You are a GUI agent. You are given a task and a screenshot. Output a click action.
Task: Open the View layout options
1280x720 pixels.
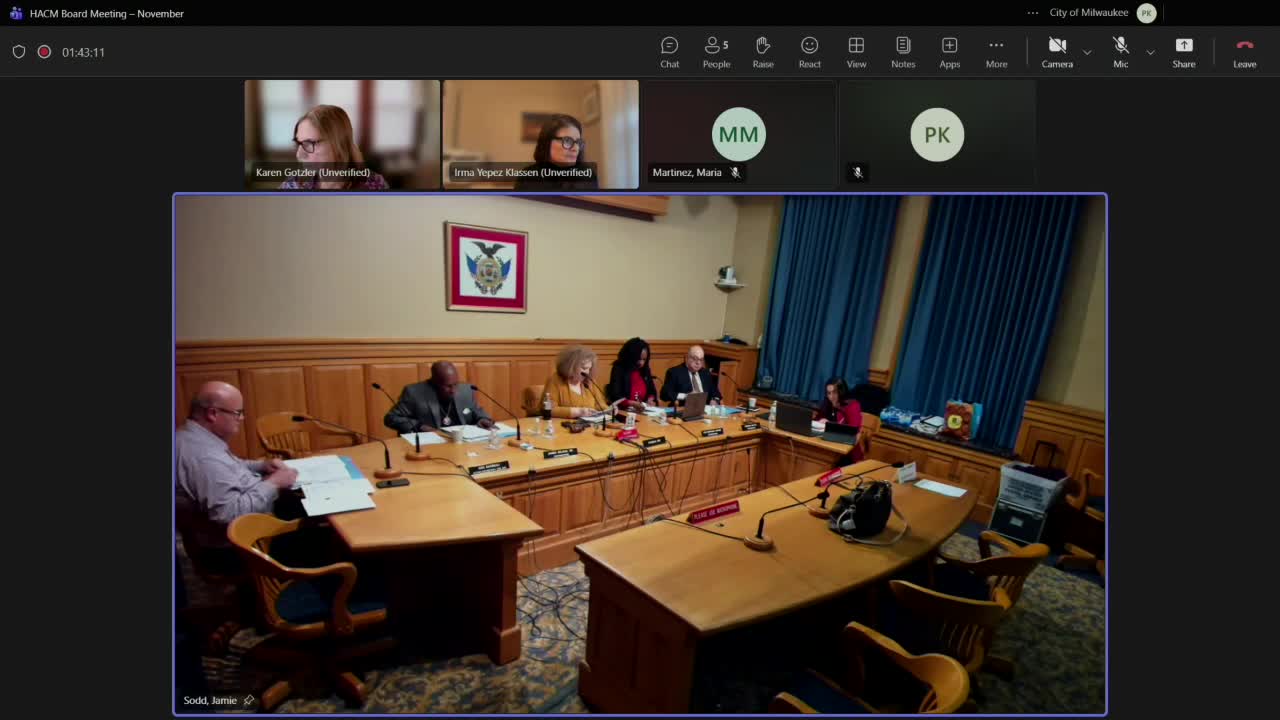[x=856, y=52]
